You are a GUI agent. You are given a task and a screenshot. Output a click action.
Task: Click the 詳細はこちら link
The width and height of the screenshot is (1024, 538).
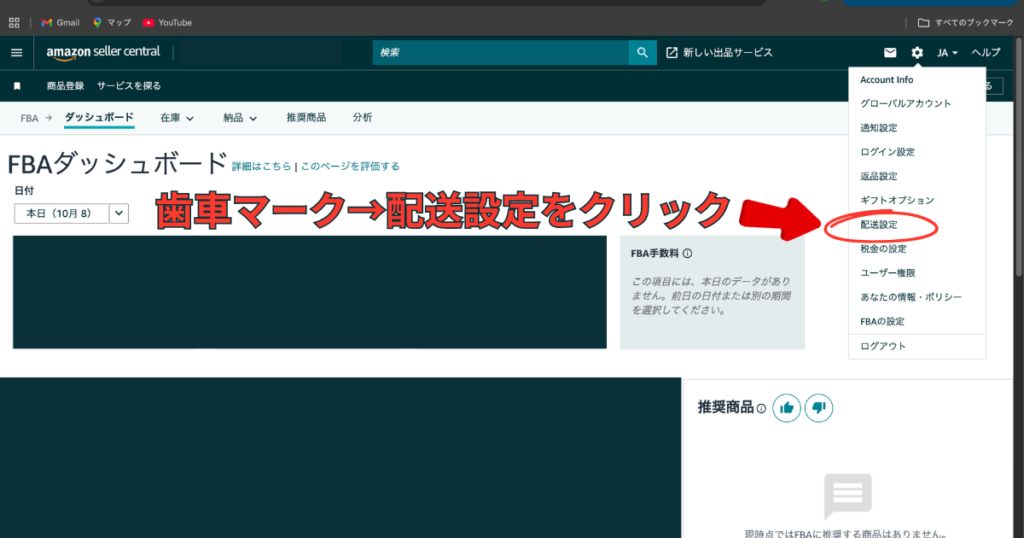261,167
